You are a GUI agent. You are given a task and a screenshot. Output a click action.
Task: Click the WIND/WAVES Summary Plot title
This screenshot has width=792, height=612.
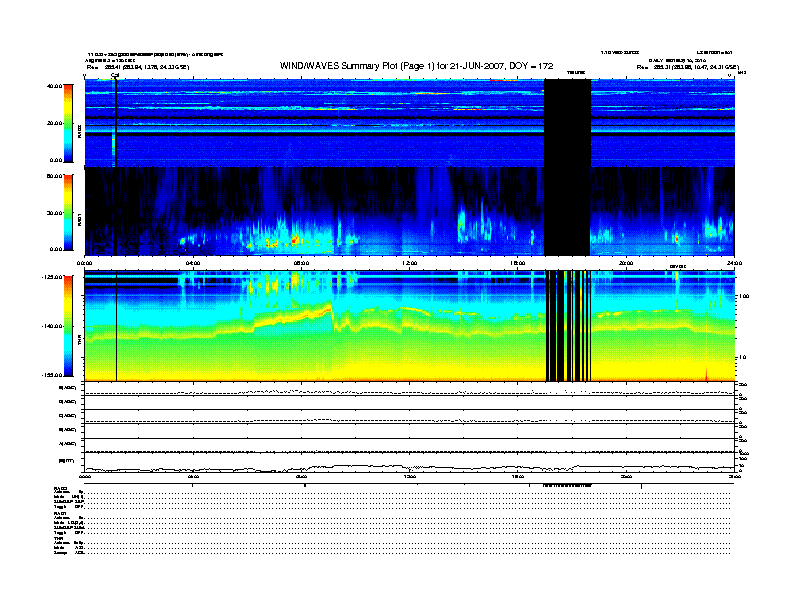pos(417,66)
